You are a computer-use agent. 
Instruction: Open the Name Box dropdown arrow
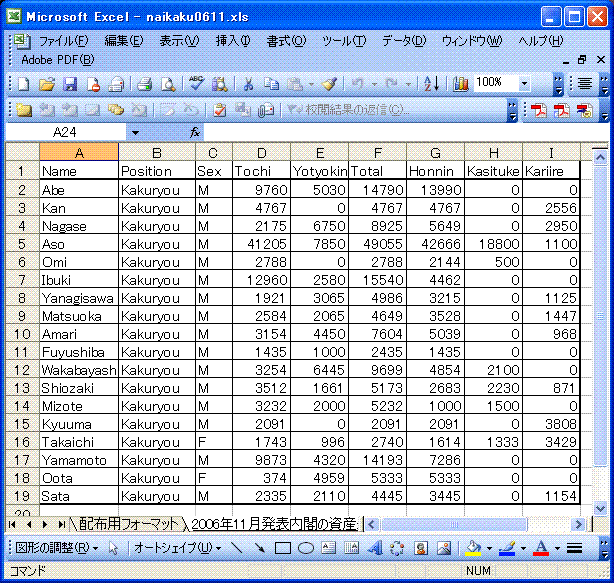point(135,132)
